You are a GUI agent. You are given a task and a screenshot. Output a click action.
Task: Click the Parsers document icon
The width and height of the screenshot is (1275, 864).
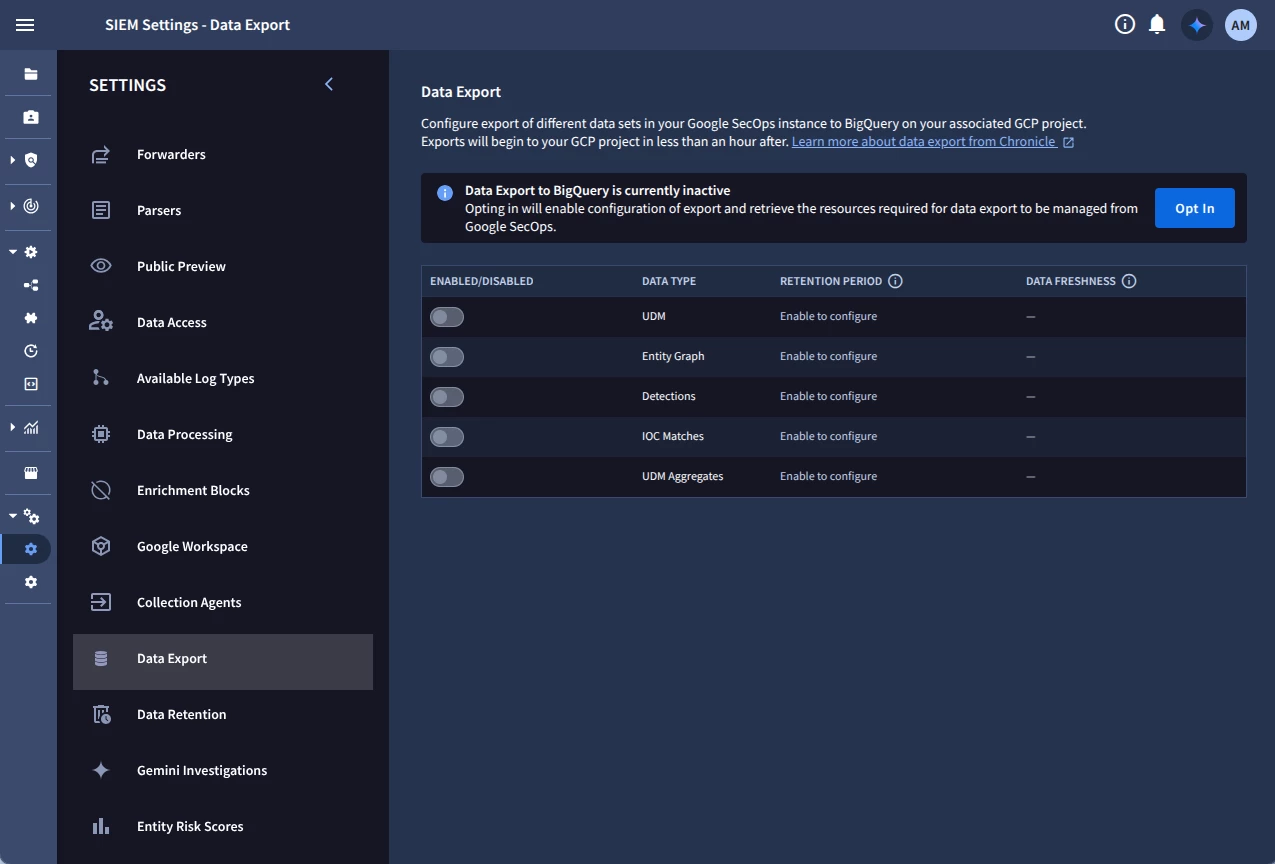click(x=101, y=211)
